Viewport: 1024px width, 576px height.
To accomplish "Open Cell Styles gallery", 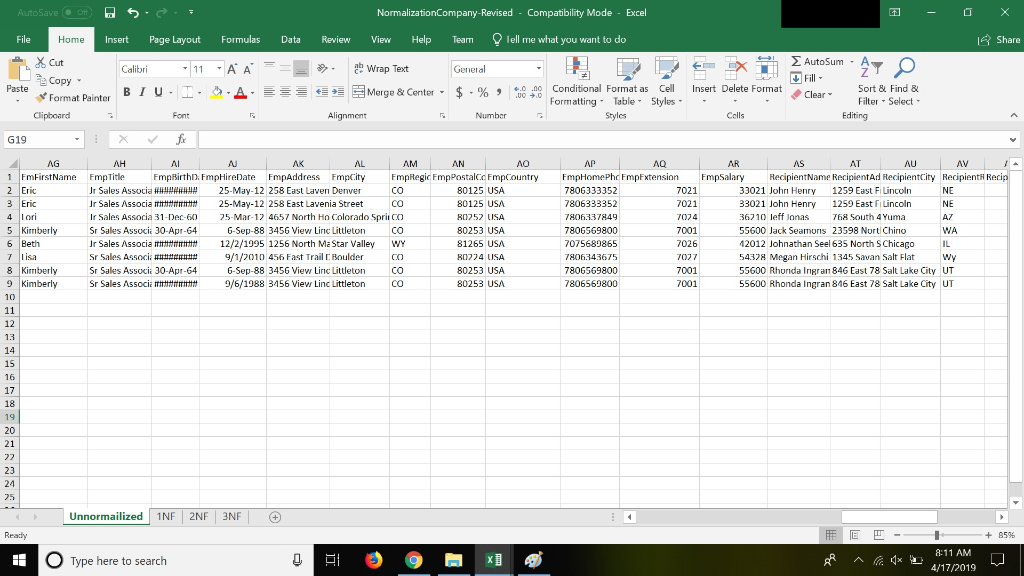I will (667, 81).
